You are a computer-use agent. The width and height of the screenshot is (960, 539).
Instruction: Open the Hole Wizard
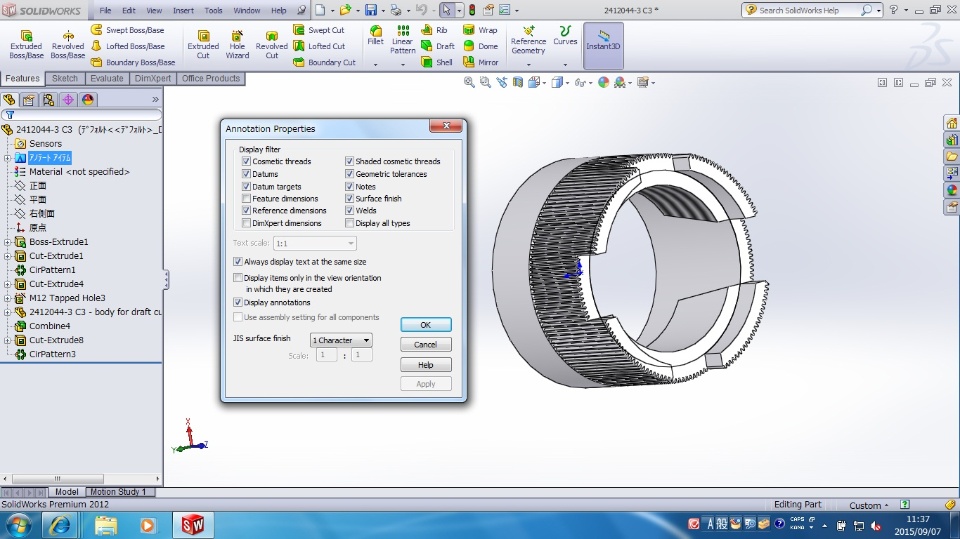[x=237, y=44]
